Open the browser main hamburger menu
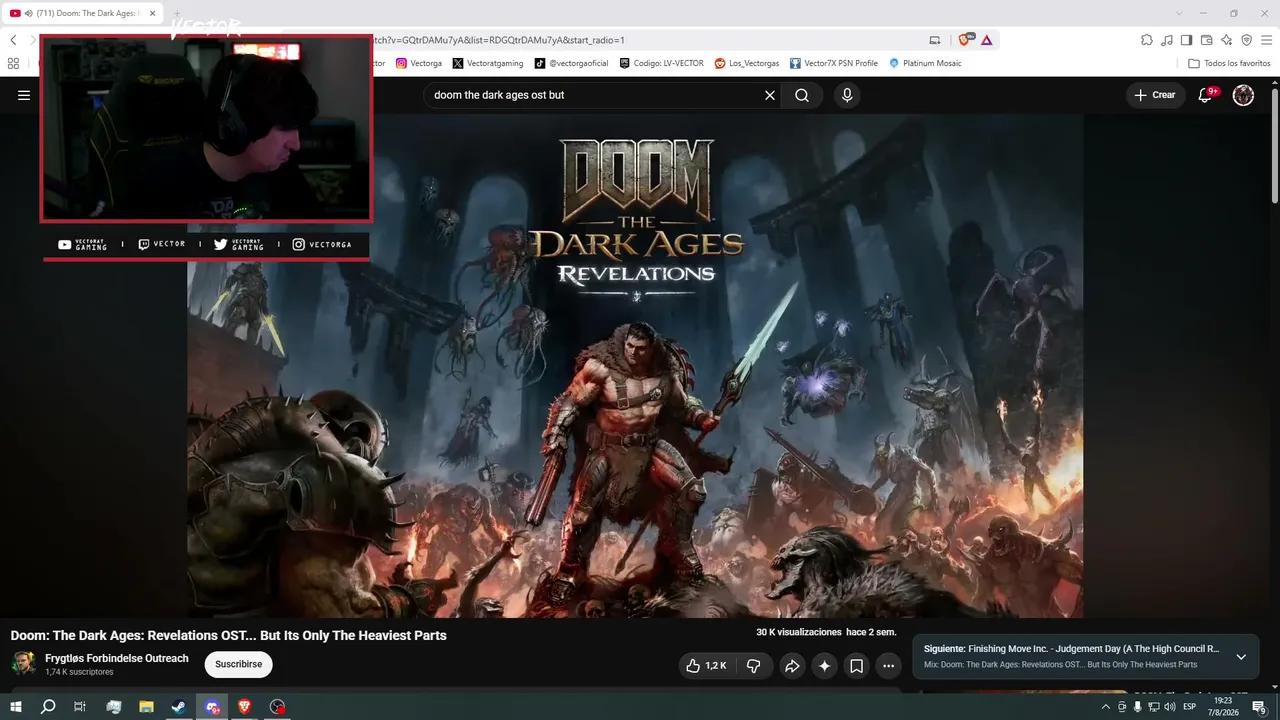 click(x=1267, y=40)
